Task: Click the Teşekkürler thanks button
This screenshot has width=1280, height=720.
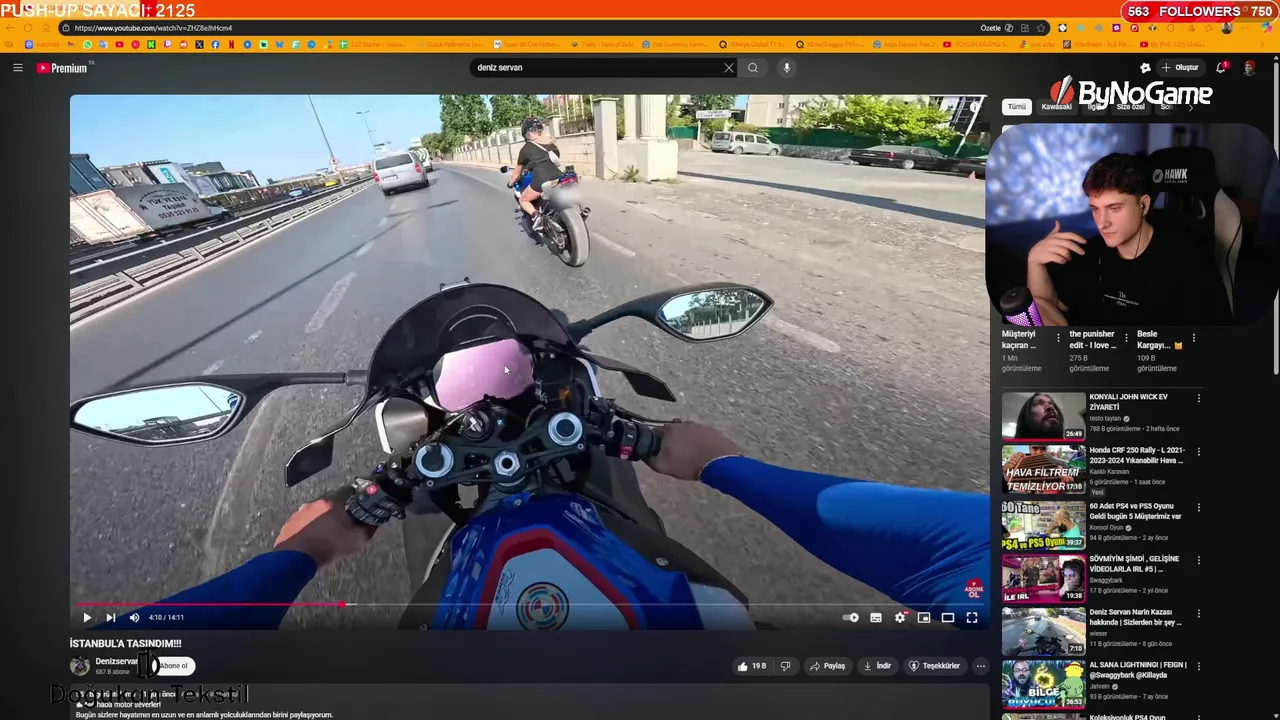Action: (x=934, y=666)
